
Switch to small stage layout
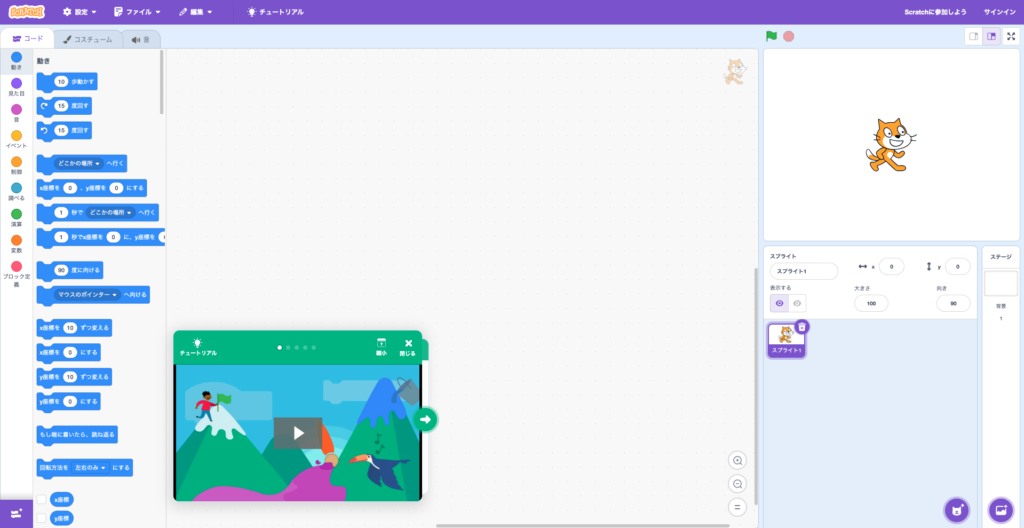[x=974, y=37]
